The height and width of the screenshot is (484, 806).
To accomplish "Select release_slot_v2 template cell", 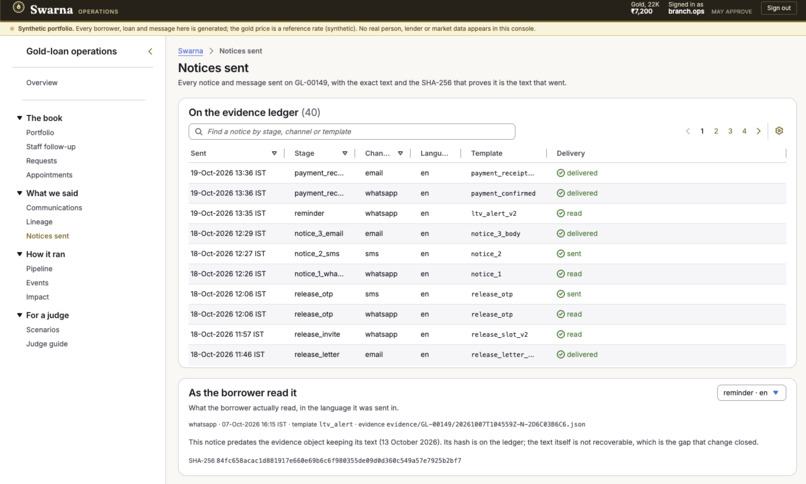I will tap(500, 334).
